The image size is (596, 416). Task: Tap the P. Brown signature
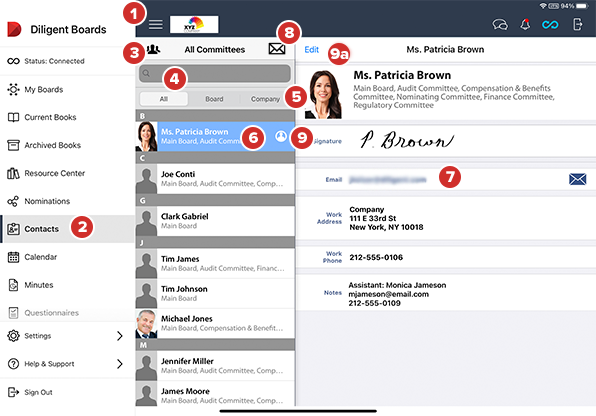click(406, 140)
